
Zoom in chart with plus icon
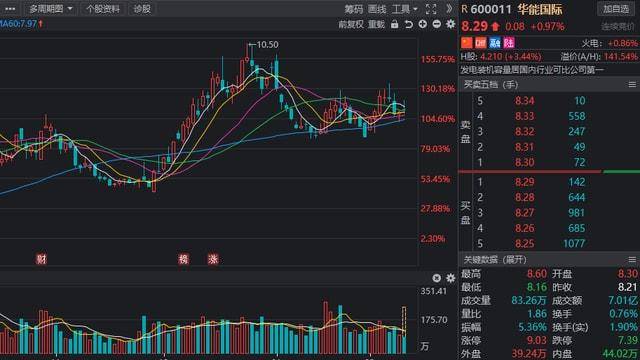[x=422, y=24]
